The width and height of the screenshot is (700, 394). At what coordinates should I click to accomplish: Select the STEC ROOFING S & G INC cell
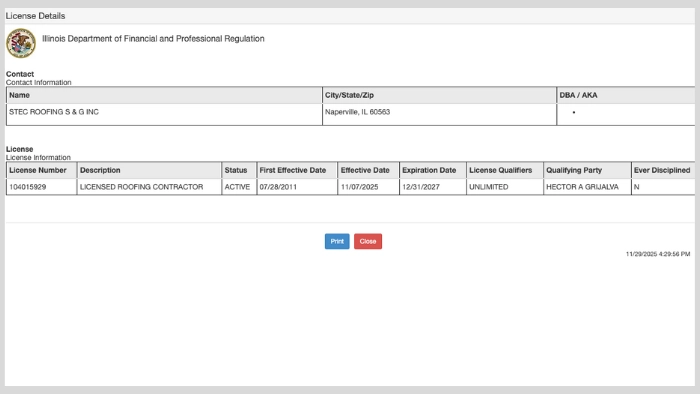pos(164,115)
